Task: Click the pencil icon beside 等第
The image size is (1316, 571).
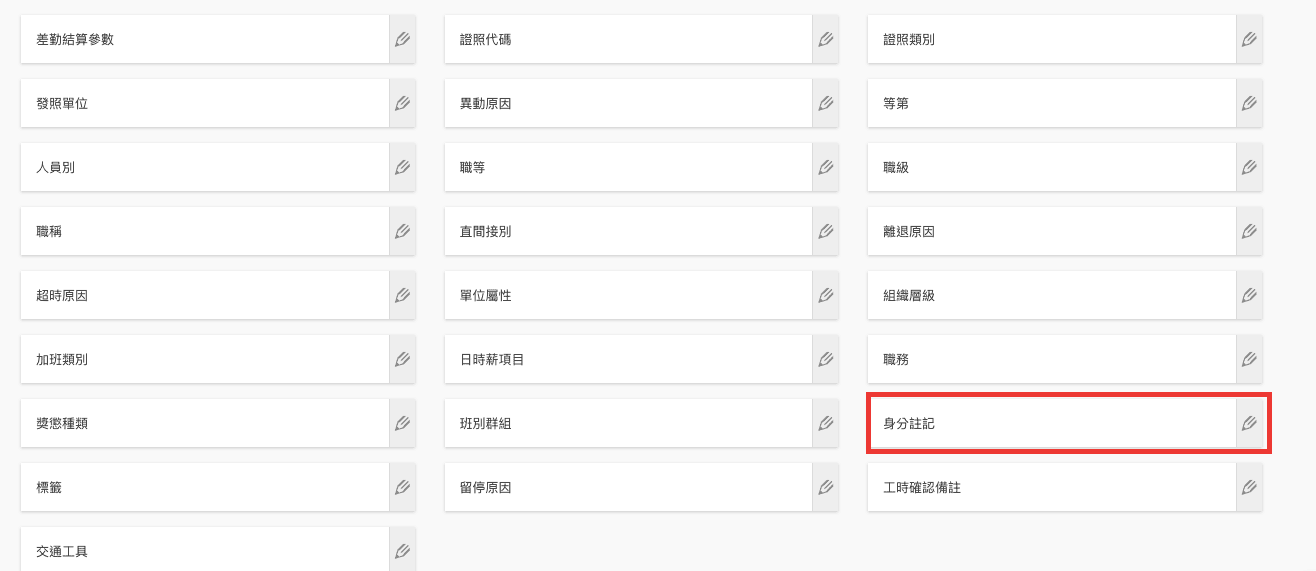Action: click(x=1249, y=104)
